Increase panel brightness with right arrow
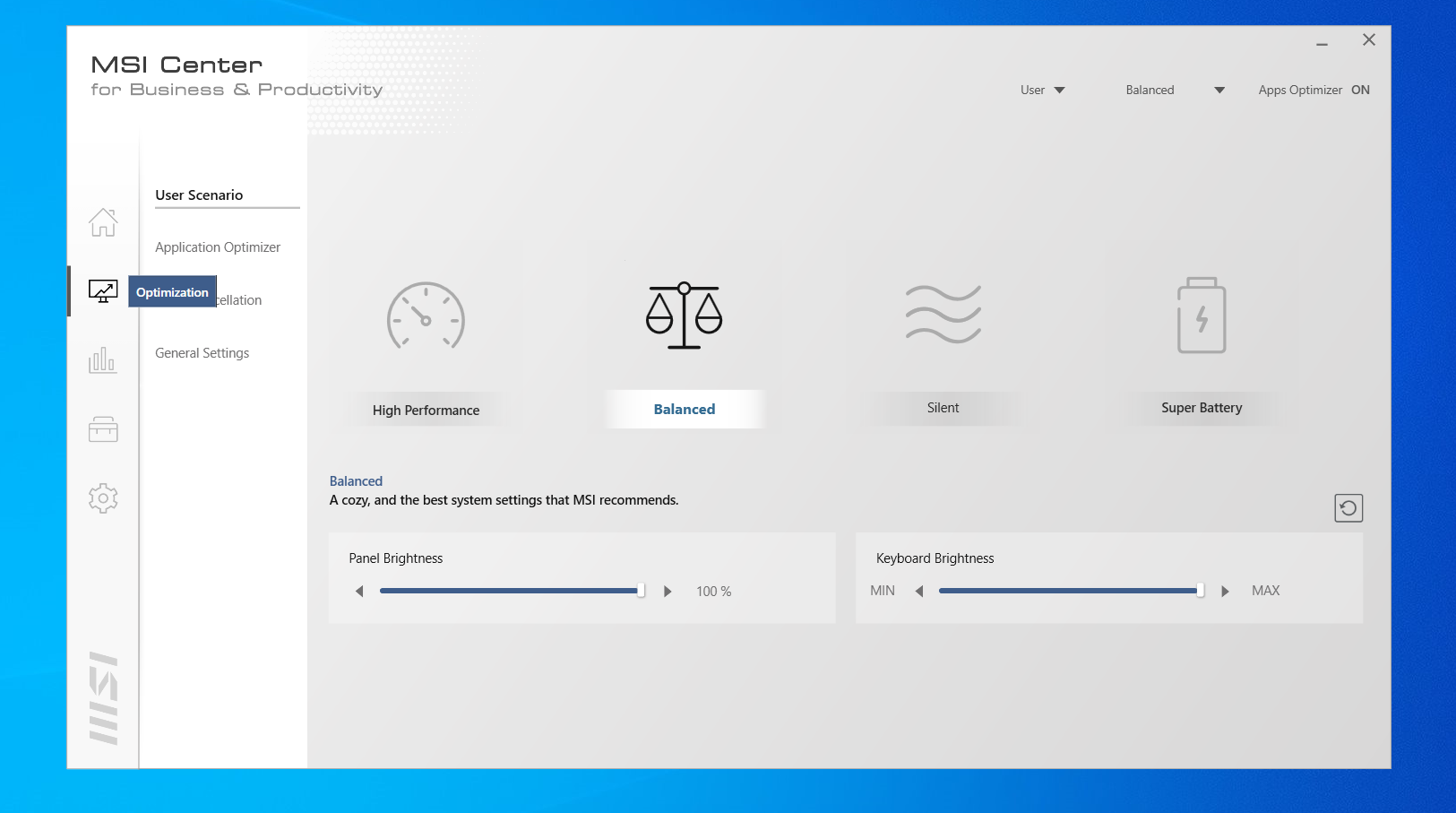Image resolution: width=1456 pixels, height=813 pixels. tap(668, 592)
